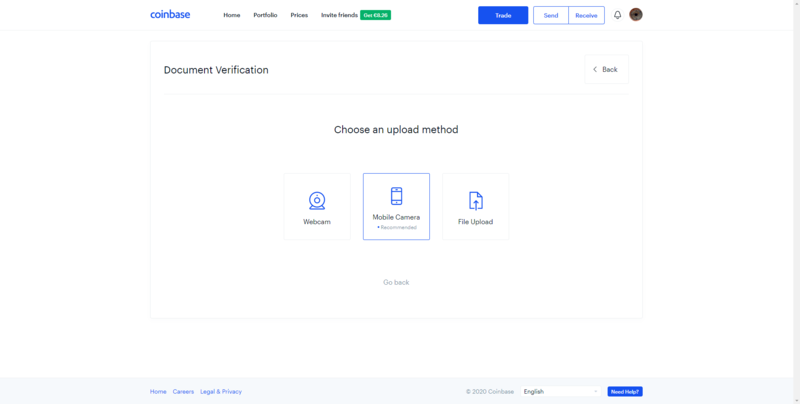Click the blue Trade button

(x=503, y=15)
